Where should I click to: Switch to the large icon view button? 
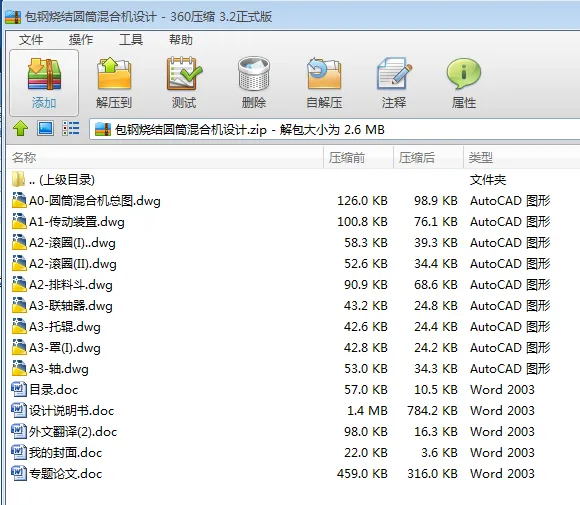coord(45,129)
